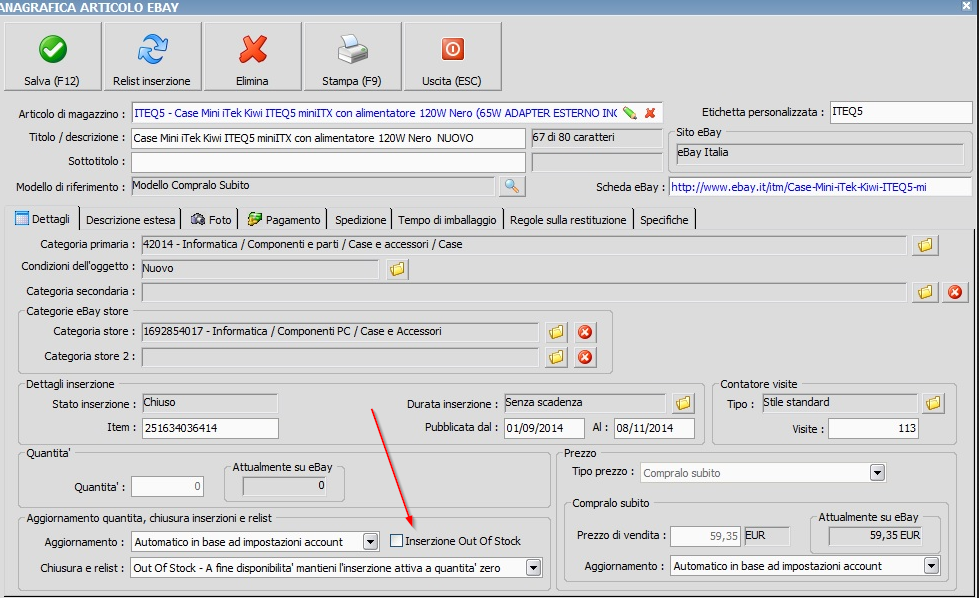This screenshot has width=979, height=598.
Task: Open the Tempo di imballaggio tab
Action: (447, 220)
